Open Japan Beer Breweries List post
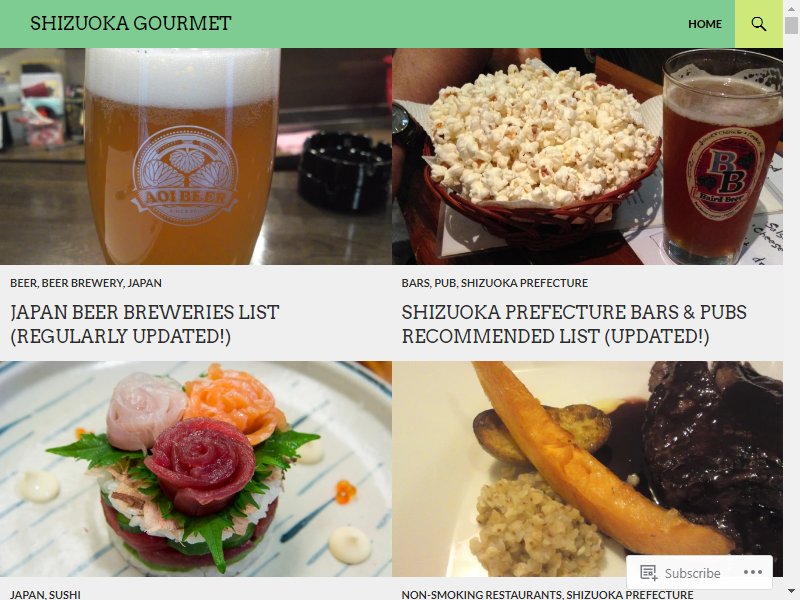Screen dimensions: 800x600 click(145, 324)
